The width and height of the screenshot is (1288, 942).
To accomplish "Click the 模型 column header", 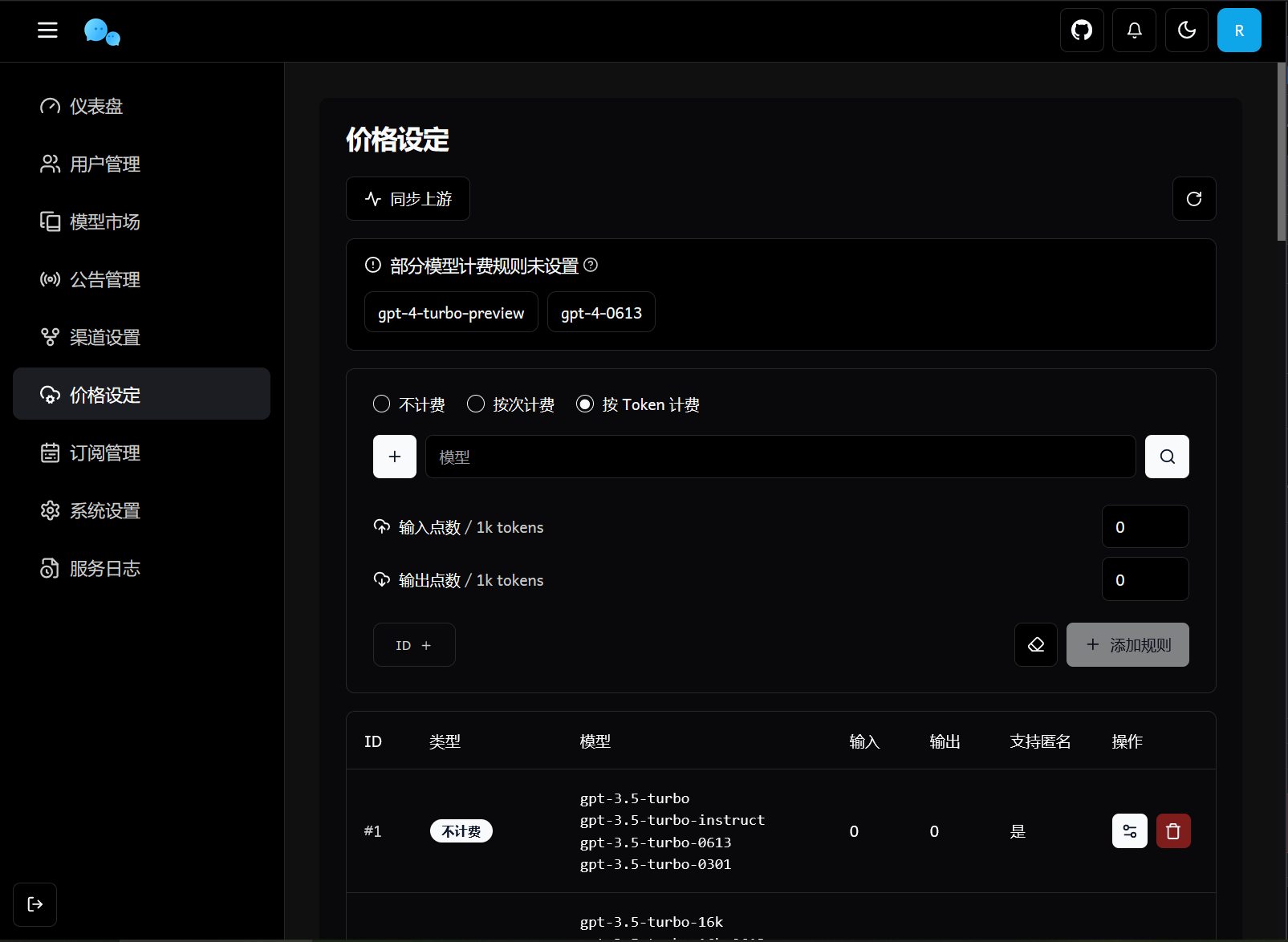I will [595, 741].
